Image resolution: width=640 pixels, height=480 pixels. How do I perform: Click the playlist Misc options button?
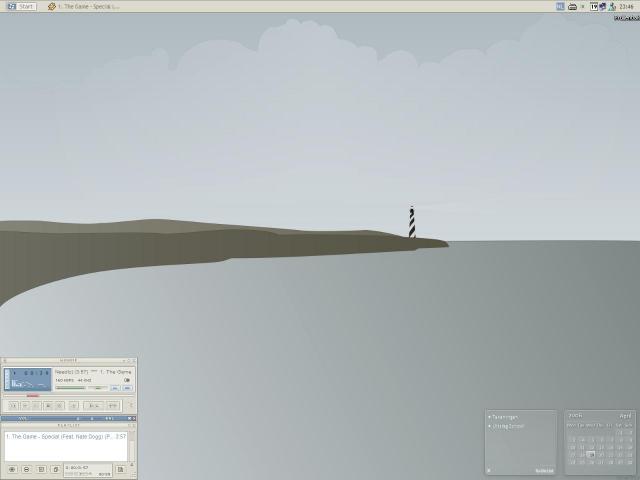coord(56,469)
